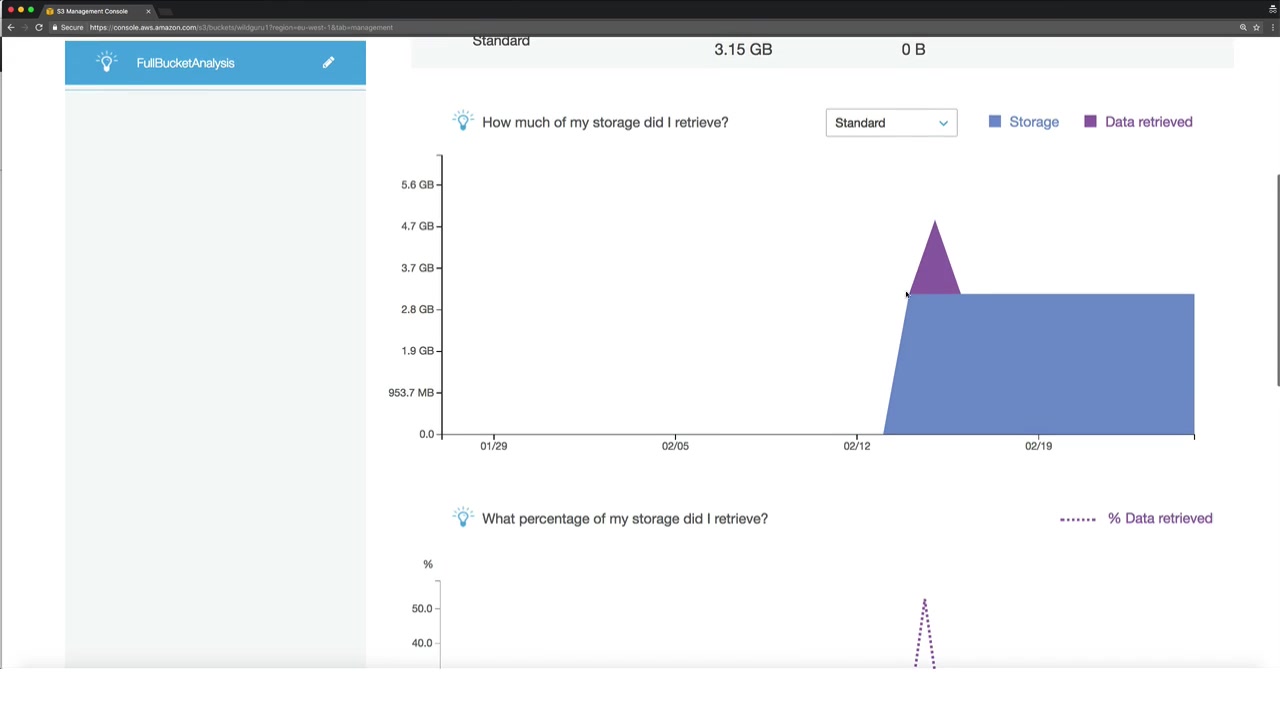Screen dimensions: 1280x720
Task: Close the S3 Management Console tab
Action: point(148,11)
